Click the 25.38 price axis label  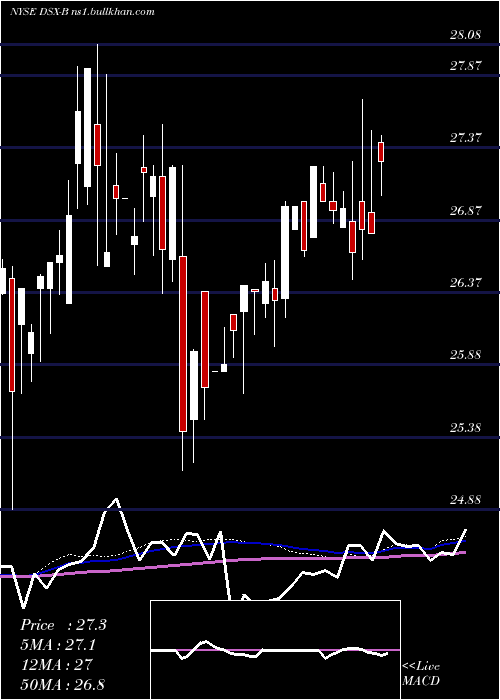(x=466, y=428)
